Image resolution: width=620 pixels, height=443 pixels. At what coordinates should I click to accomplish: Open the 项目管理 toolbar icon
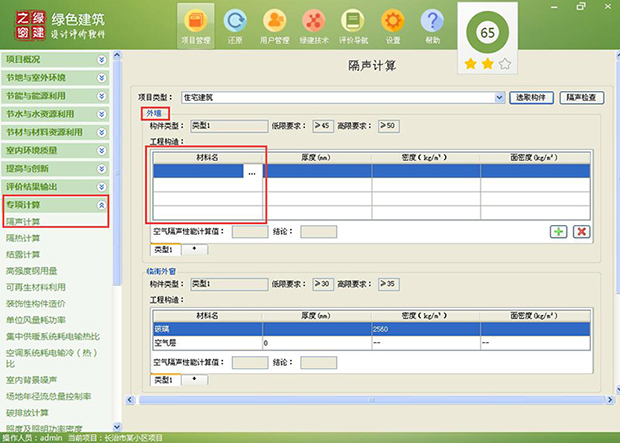[x=196, y=27]
